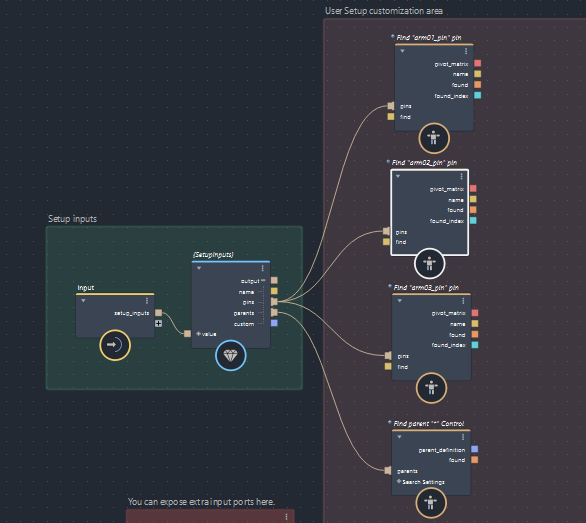Select the Find "arm01_pin" pin node title
Image resolution: width=586 pixels, height=523 pixels.
[x=428, y=37]
